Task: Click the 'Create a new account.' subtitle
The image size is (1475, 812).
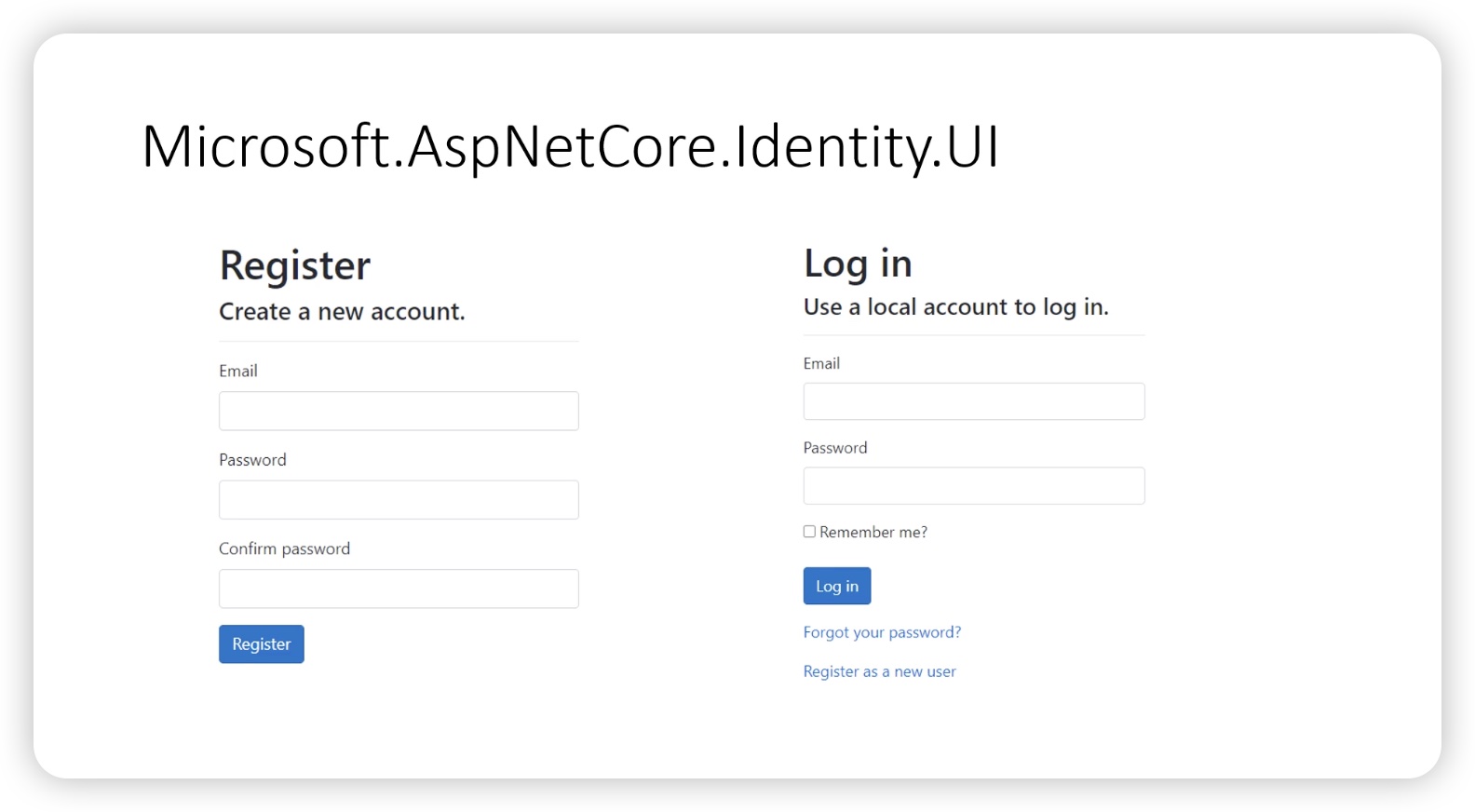Action: 342,311
